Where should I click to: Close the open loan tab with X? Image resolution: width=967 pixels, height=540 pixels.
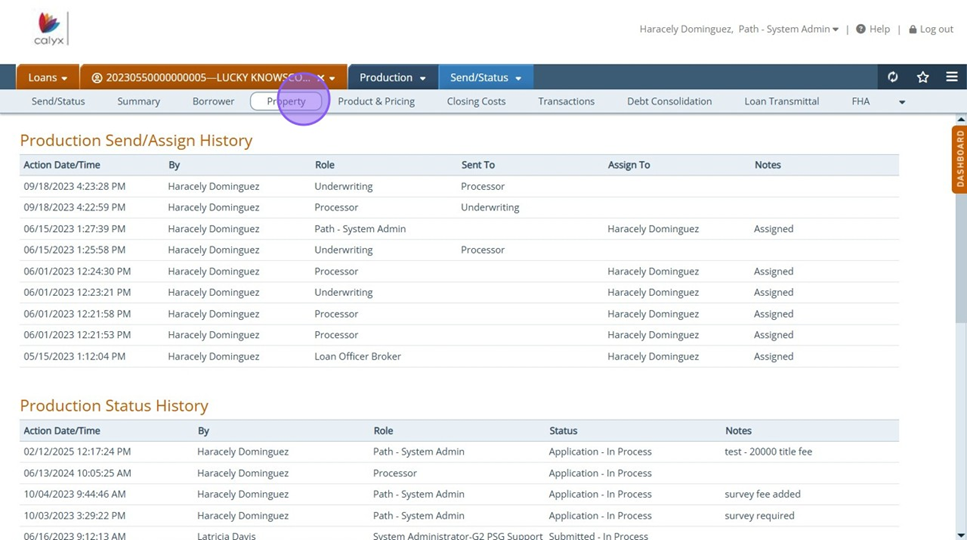pos(320,78)
